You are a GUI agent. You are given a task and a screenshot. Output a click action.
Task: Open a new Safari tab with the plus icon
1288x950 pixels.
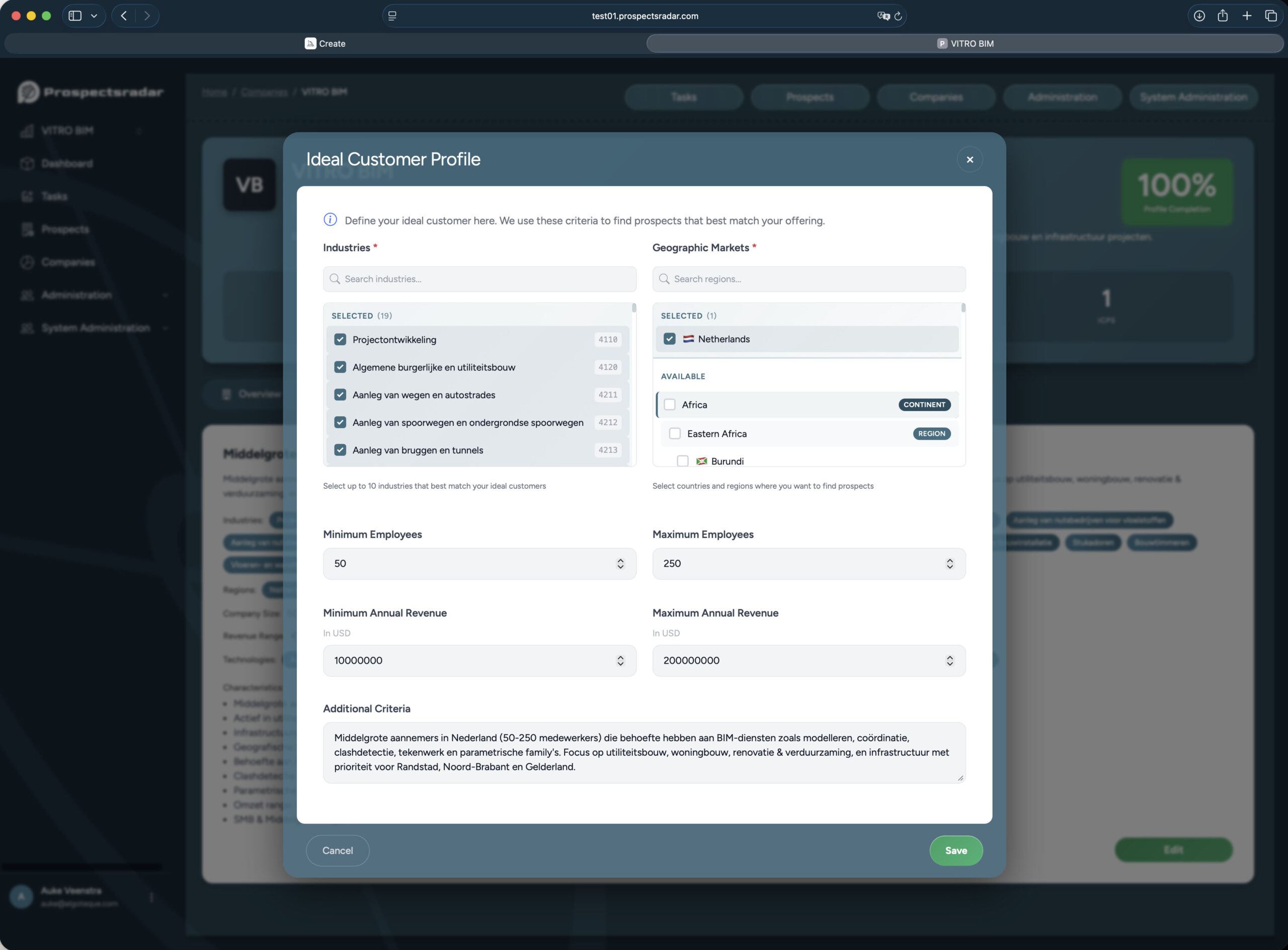(x=1247, y=16)
